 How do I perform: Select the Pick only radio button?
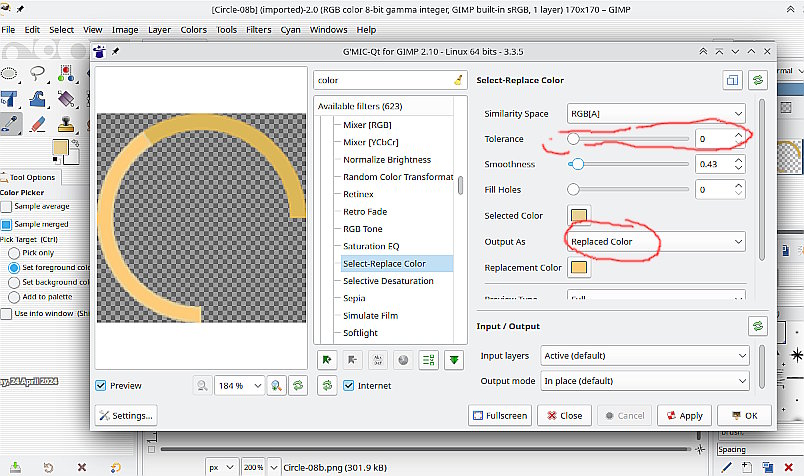[14, 253]
